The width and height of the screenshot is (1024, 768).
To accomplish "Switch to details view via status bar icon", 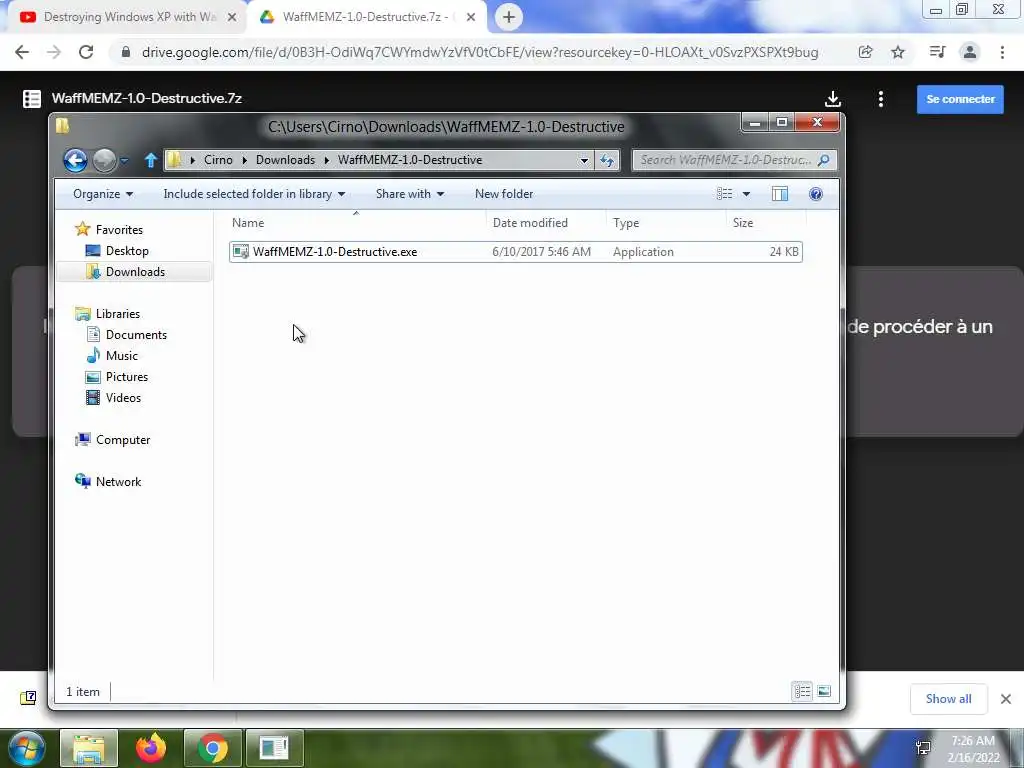I will pyautogui.click(x=802, y=692).
